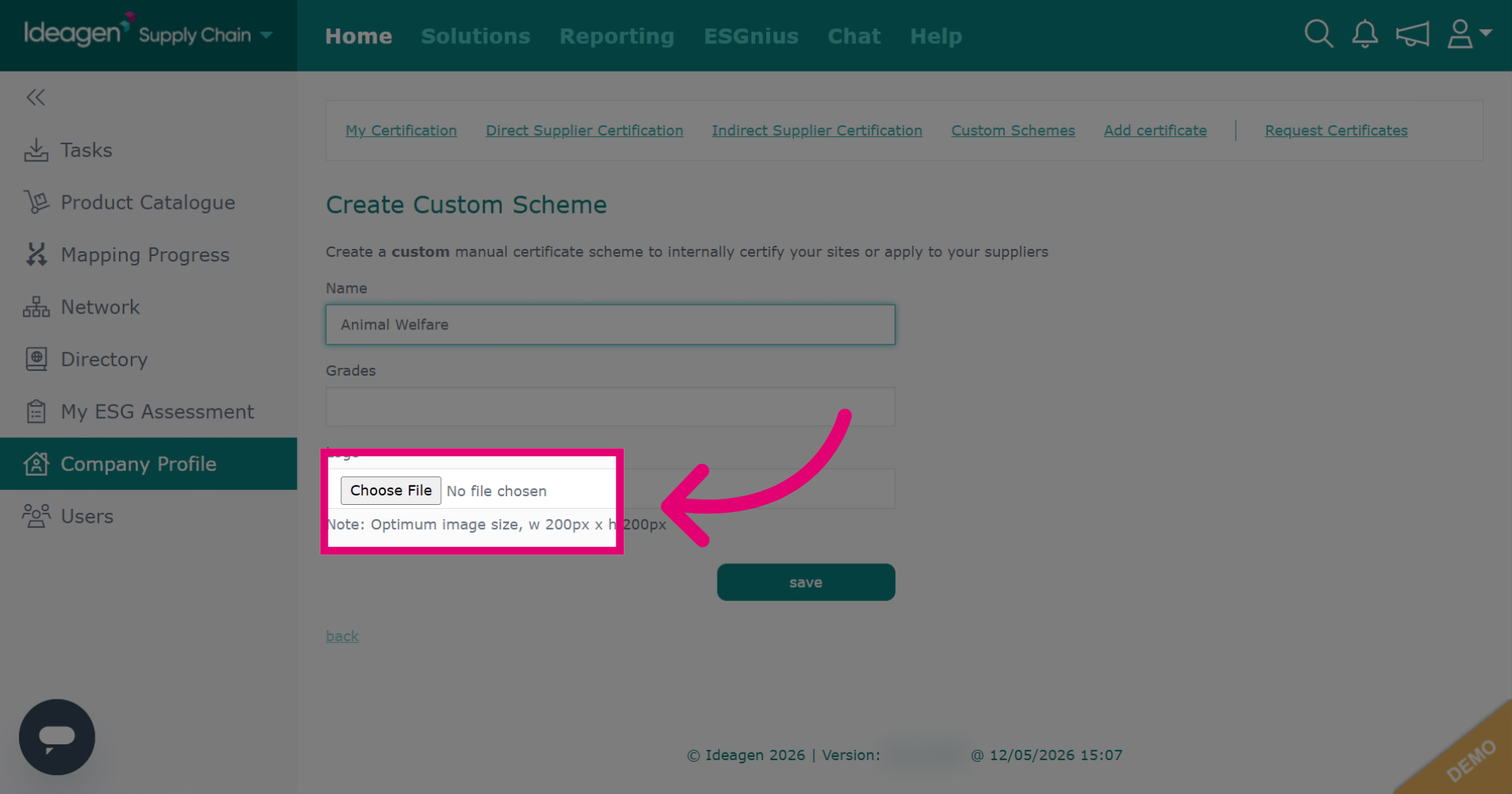1512x794 pixels.
Task: Select Company Profile in the sidebar
Action: (x=148, y=464)
